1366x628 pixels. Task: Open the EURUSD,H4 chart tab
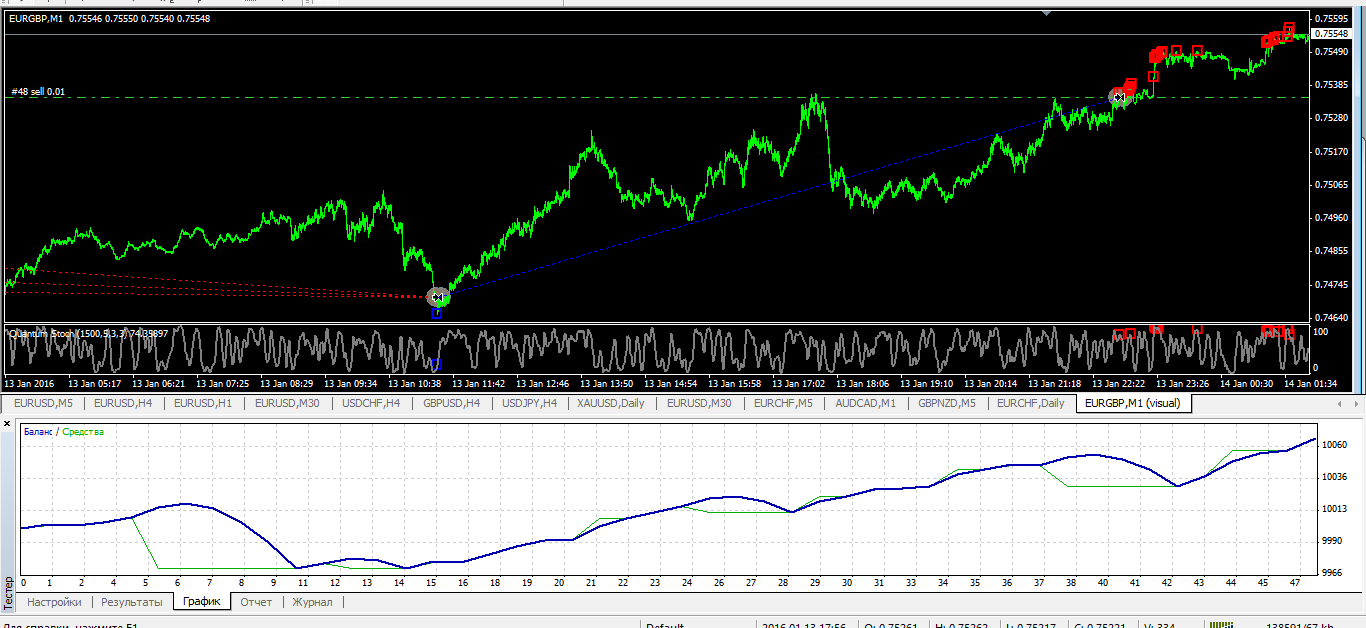122,403
